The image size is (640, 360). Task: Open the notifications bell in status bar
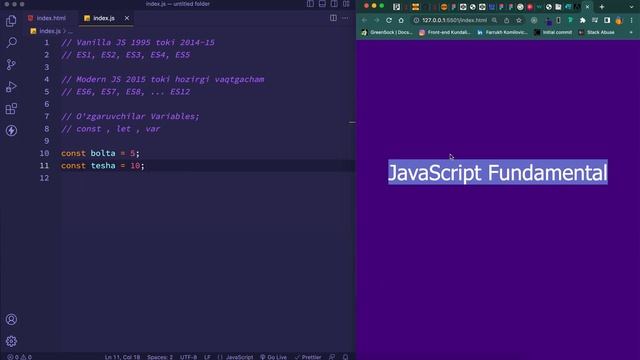(345, 357)
